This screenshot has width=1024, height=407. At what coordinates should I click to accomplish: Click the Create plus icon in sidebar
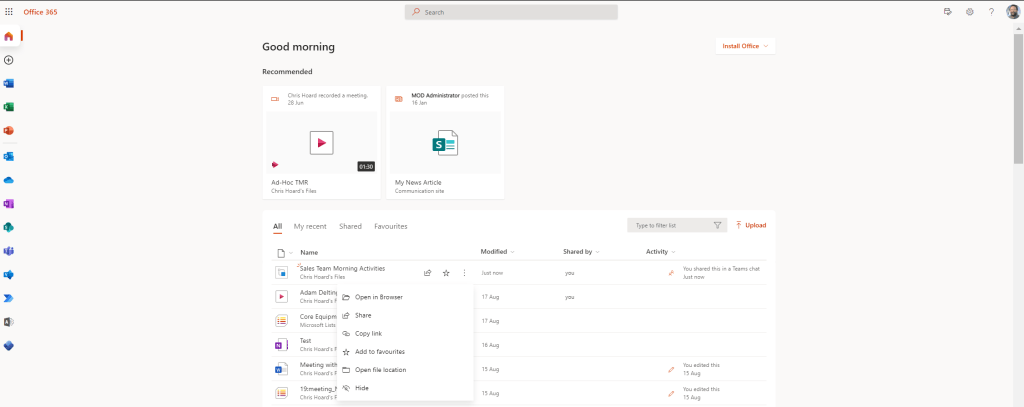[9, 60]
